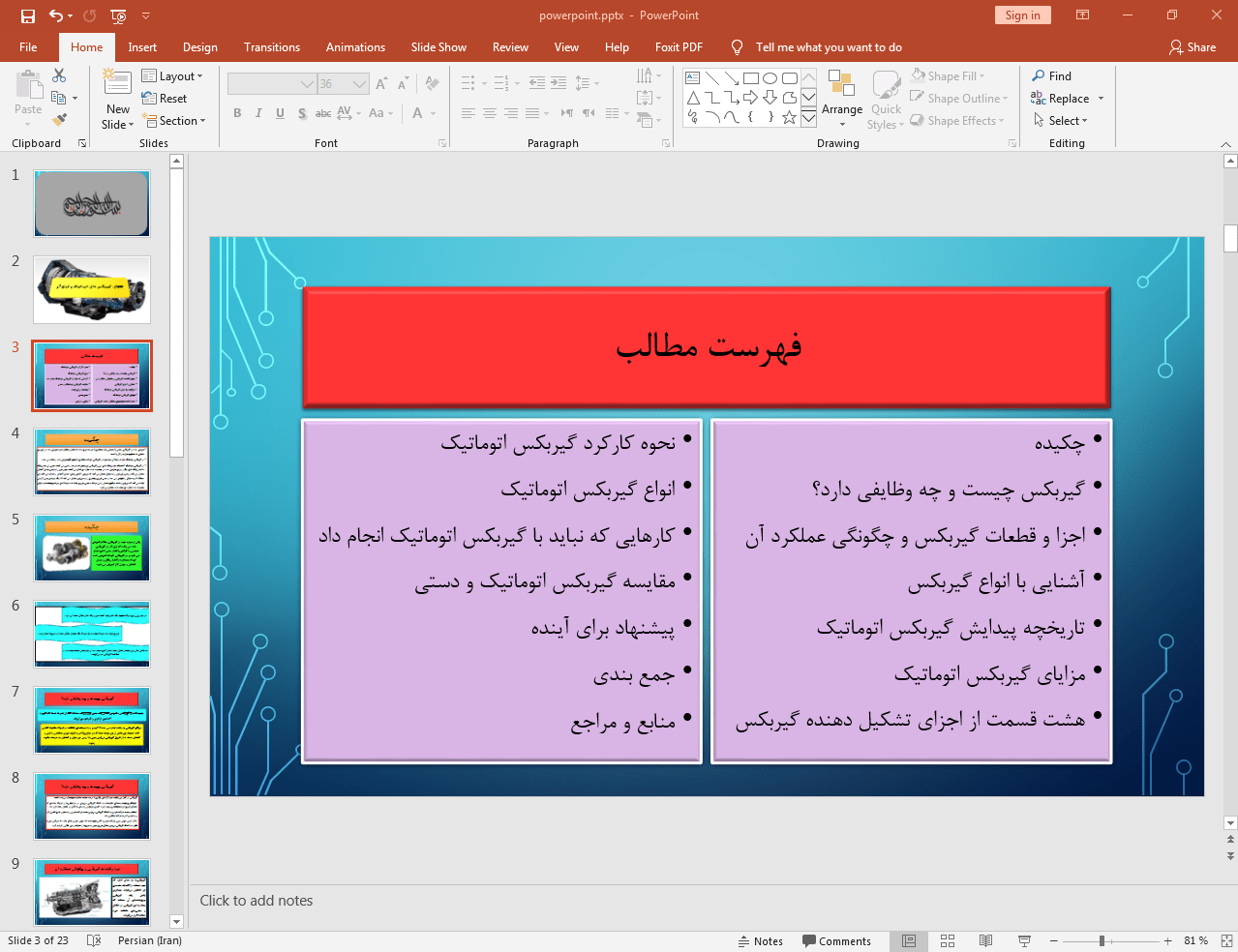Open Reading View from status bar
Viewport: 1238px width, 952px height.
985,940
